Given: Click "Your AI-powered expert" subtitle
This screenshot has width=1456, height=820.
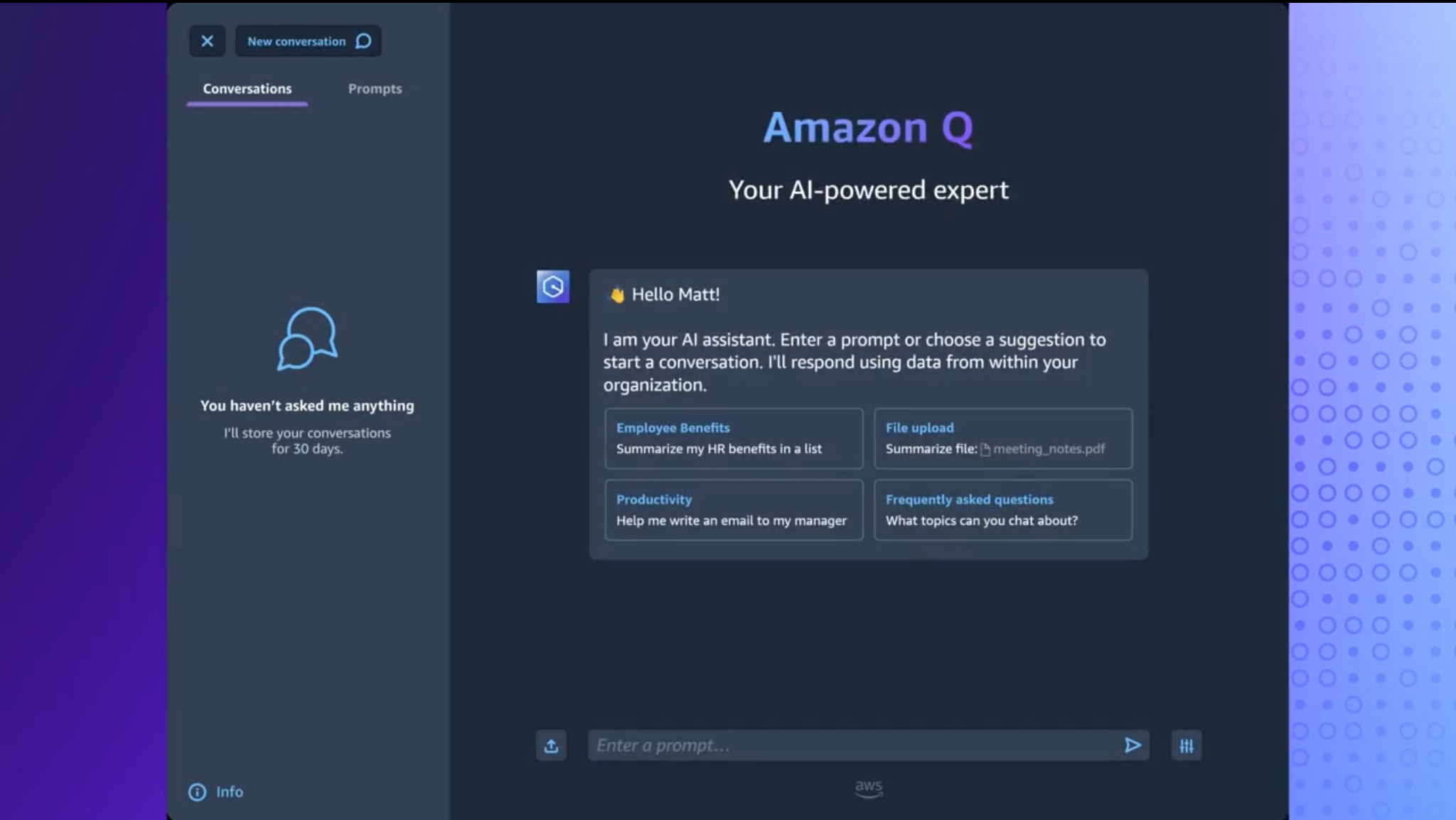Looking at the screenshot, I should coord(868,190).
